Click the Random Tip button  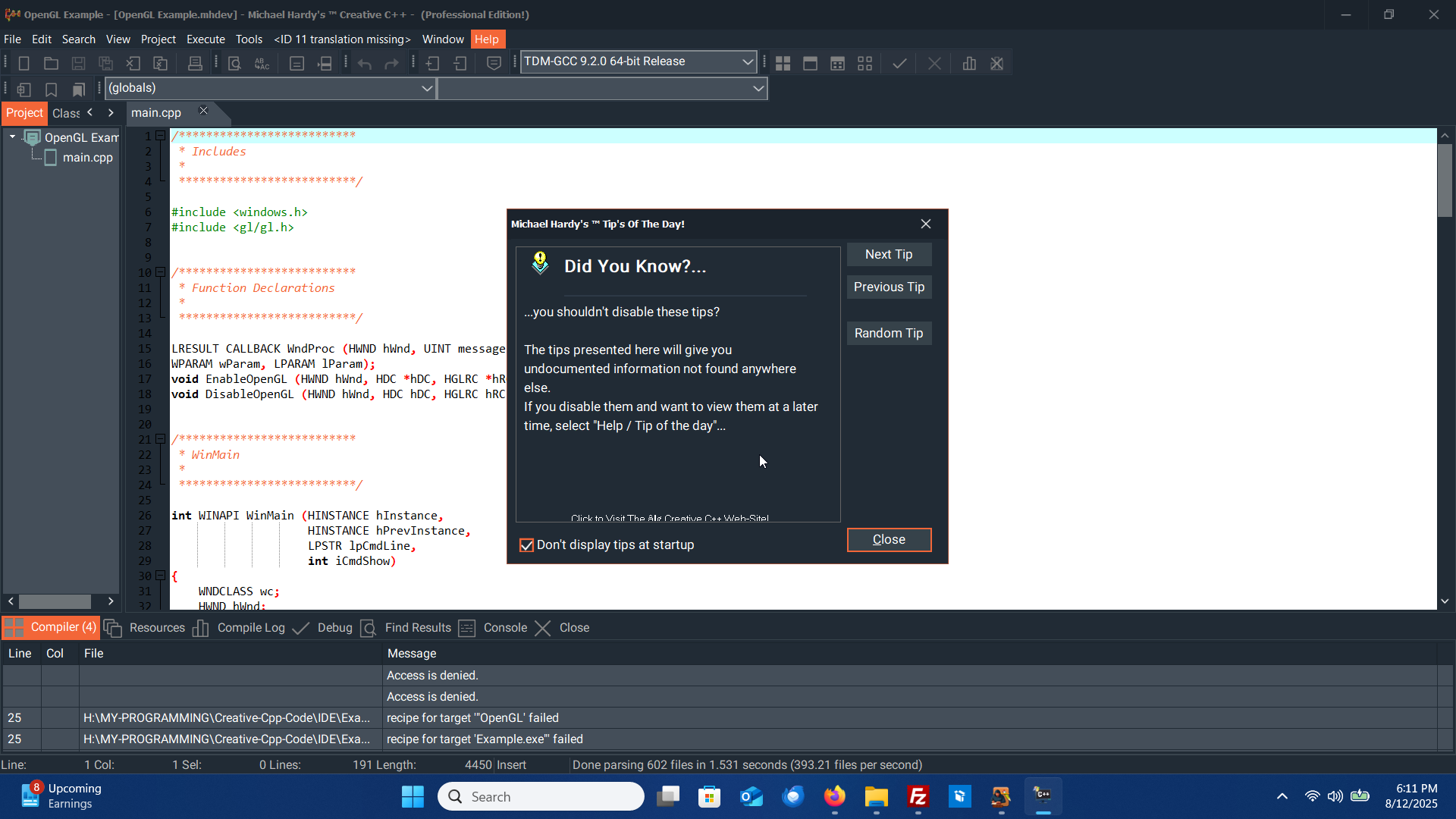click(x=889, y=334)
